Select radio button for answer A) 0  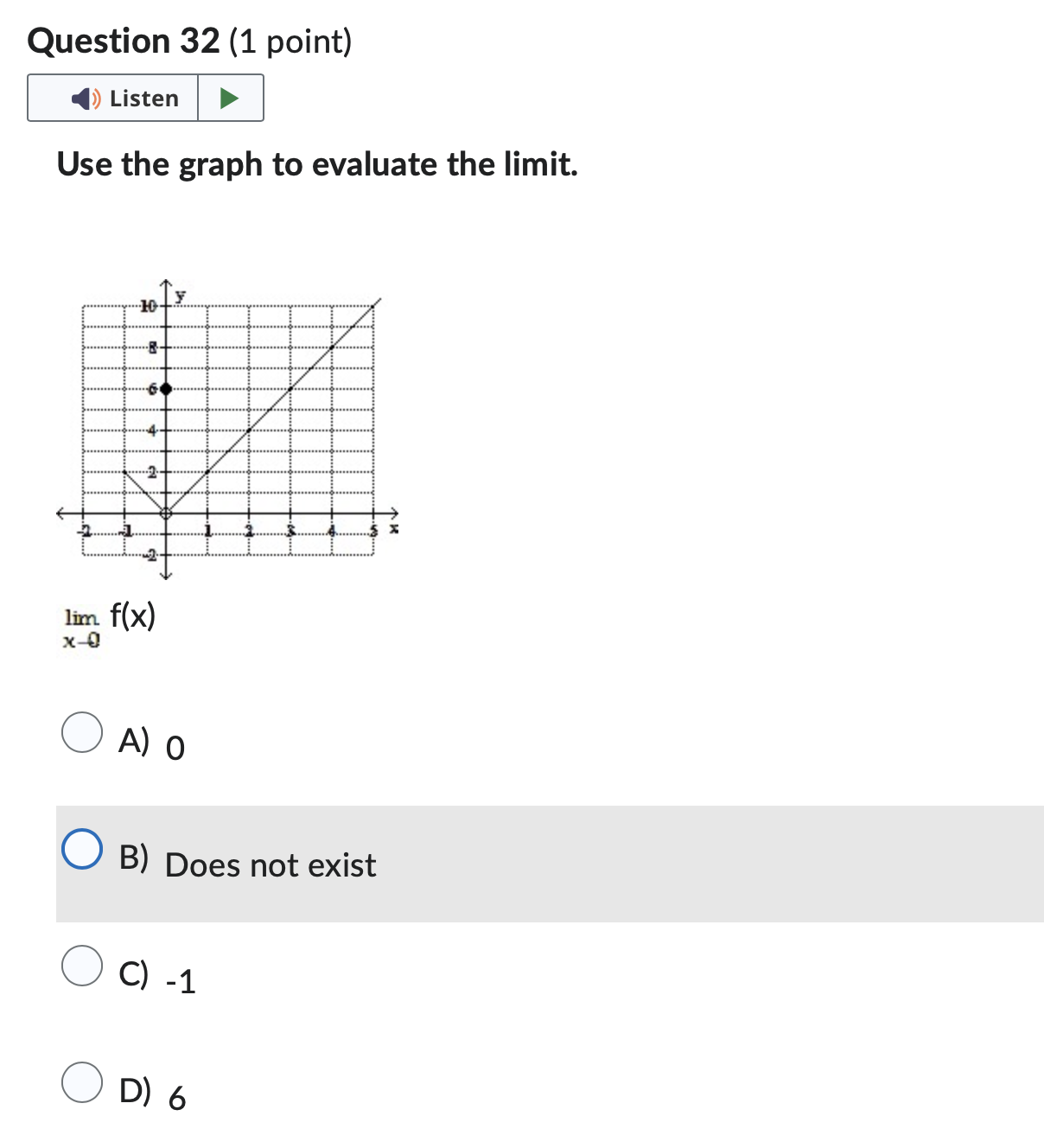pos(83,731)
